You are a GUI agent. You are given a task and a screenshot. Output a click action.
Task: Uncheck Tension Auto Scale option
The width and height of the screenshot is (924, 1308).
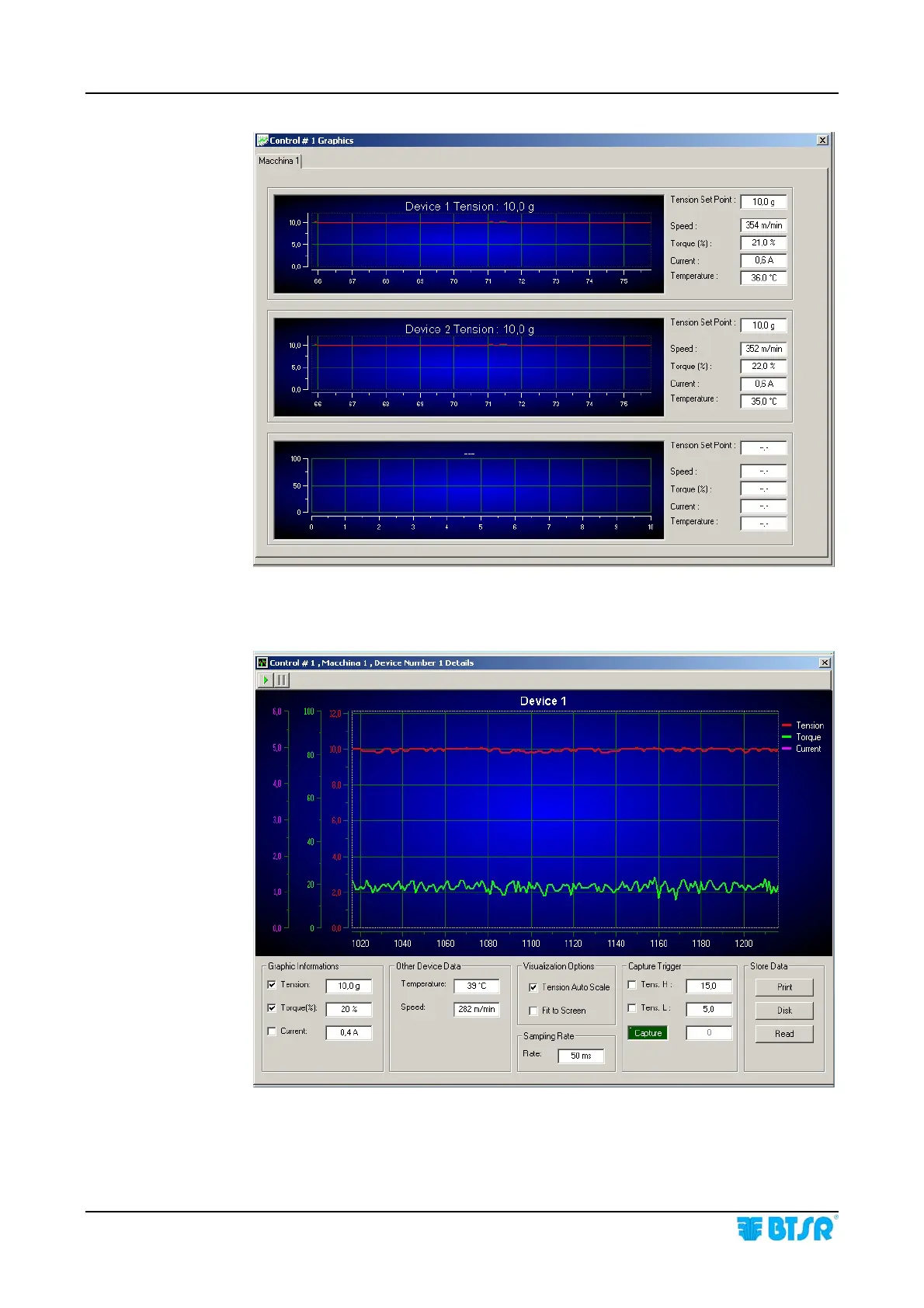point(533,987)
